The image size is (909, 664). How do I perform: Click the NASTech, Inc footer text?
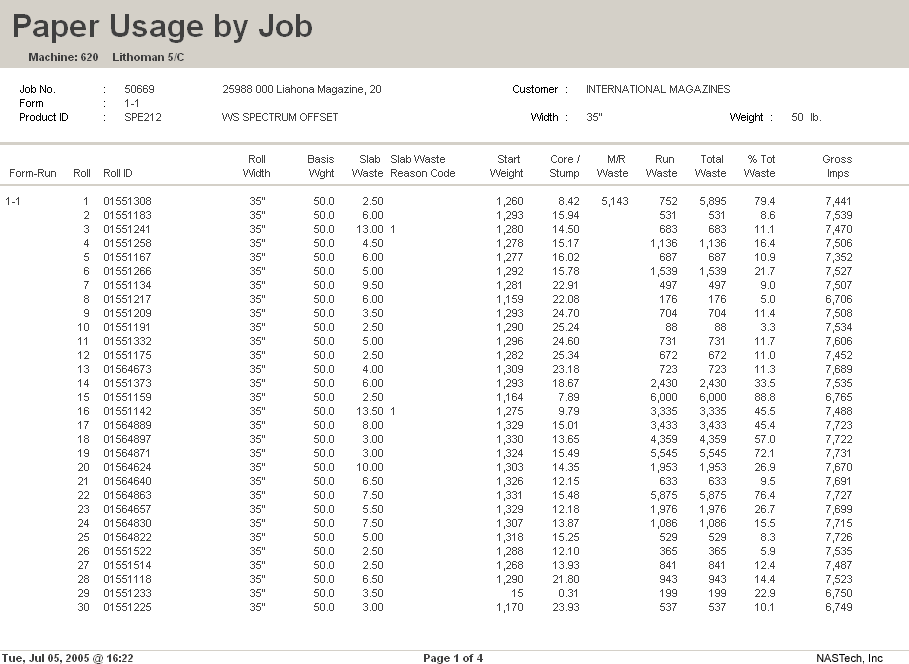[849, 658]
